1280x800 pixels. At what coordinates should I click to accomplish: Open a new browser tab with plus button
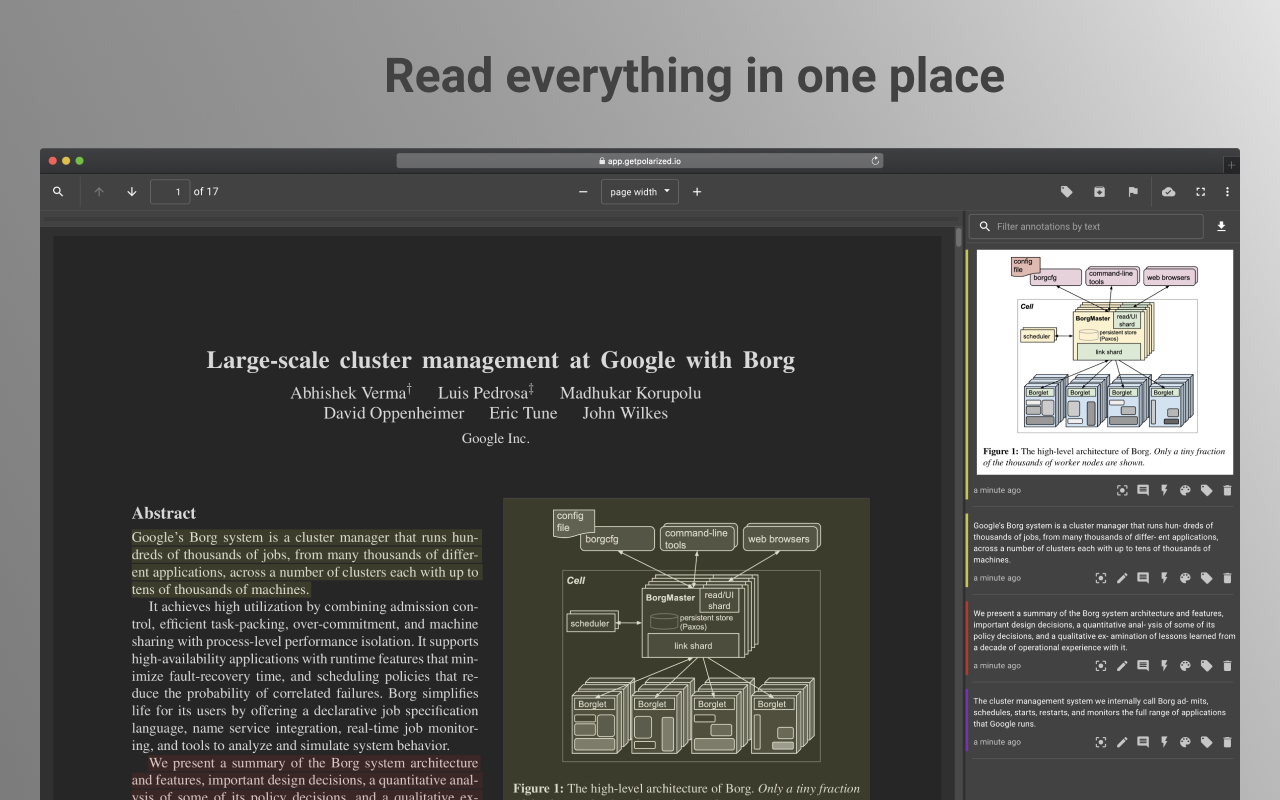1231,164
